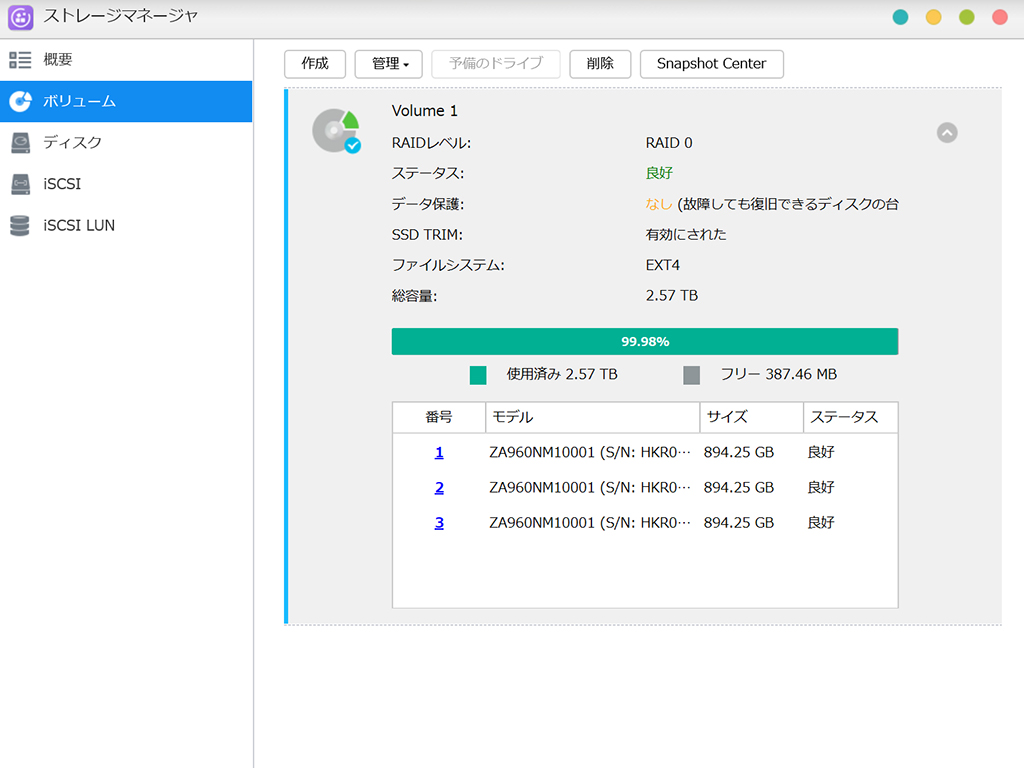
Task: Click disk 1 size 894.25 GB cell
Action: 739,452
